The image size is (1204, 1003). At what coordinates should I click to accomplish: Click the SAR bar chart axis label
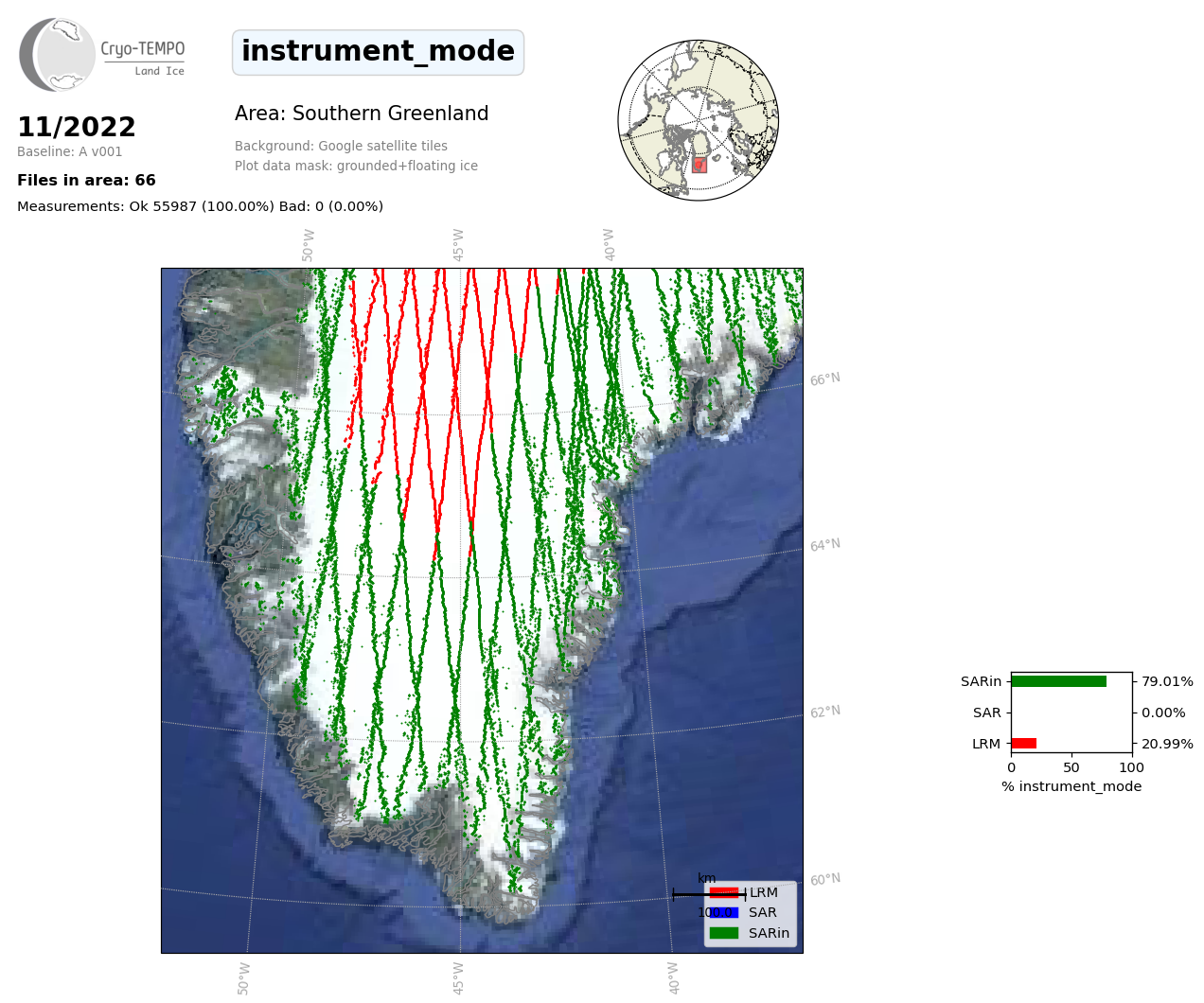[x=987, y=713]
